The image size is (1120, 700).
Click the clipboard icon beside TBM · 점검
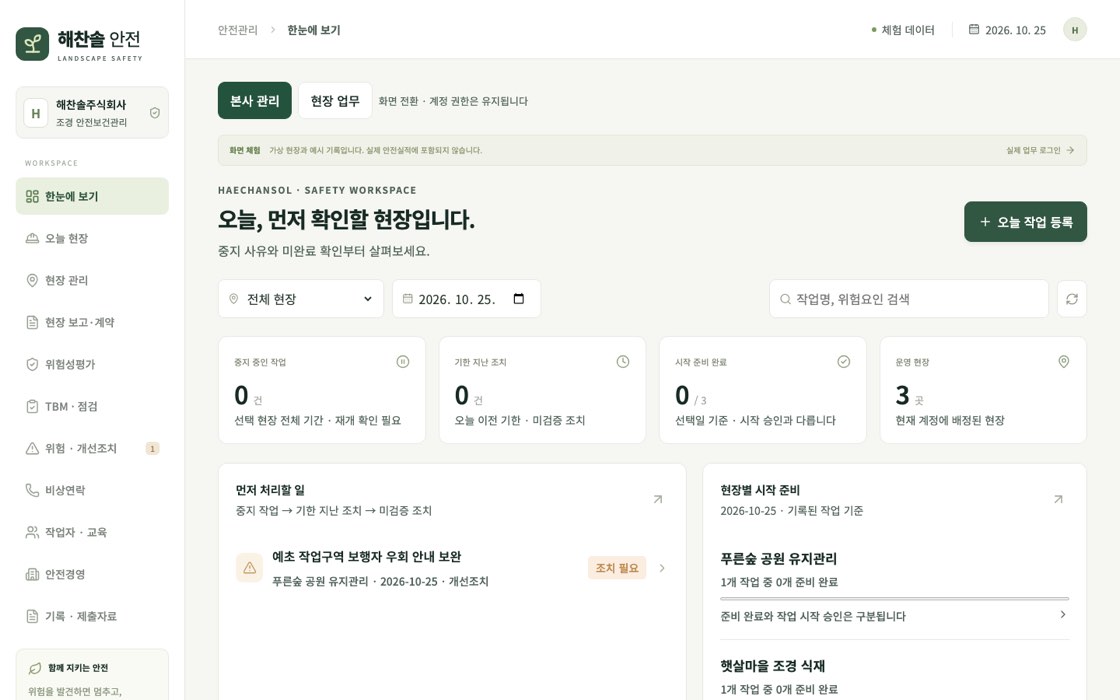tap(32, 406)
